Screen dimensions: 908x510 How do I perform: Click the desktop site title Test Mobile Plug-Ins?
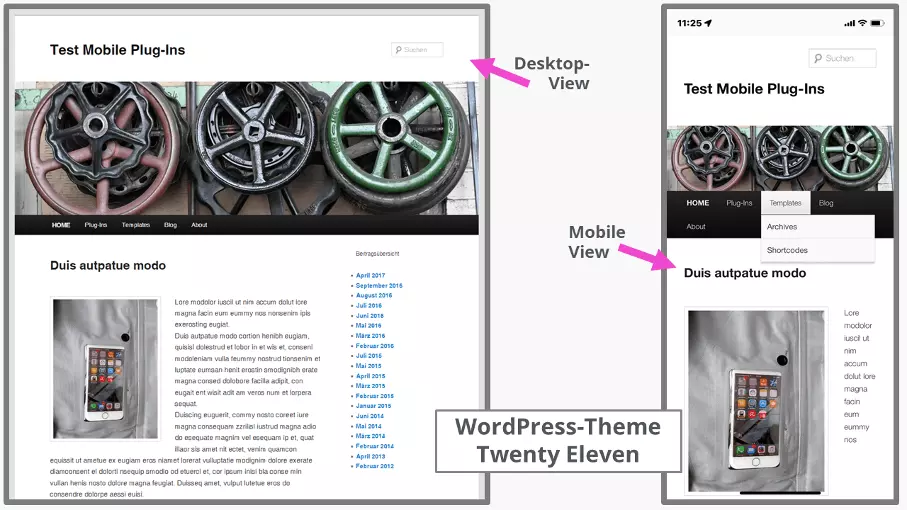[117, 50]
